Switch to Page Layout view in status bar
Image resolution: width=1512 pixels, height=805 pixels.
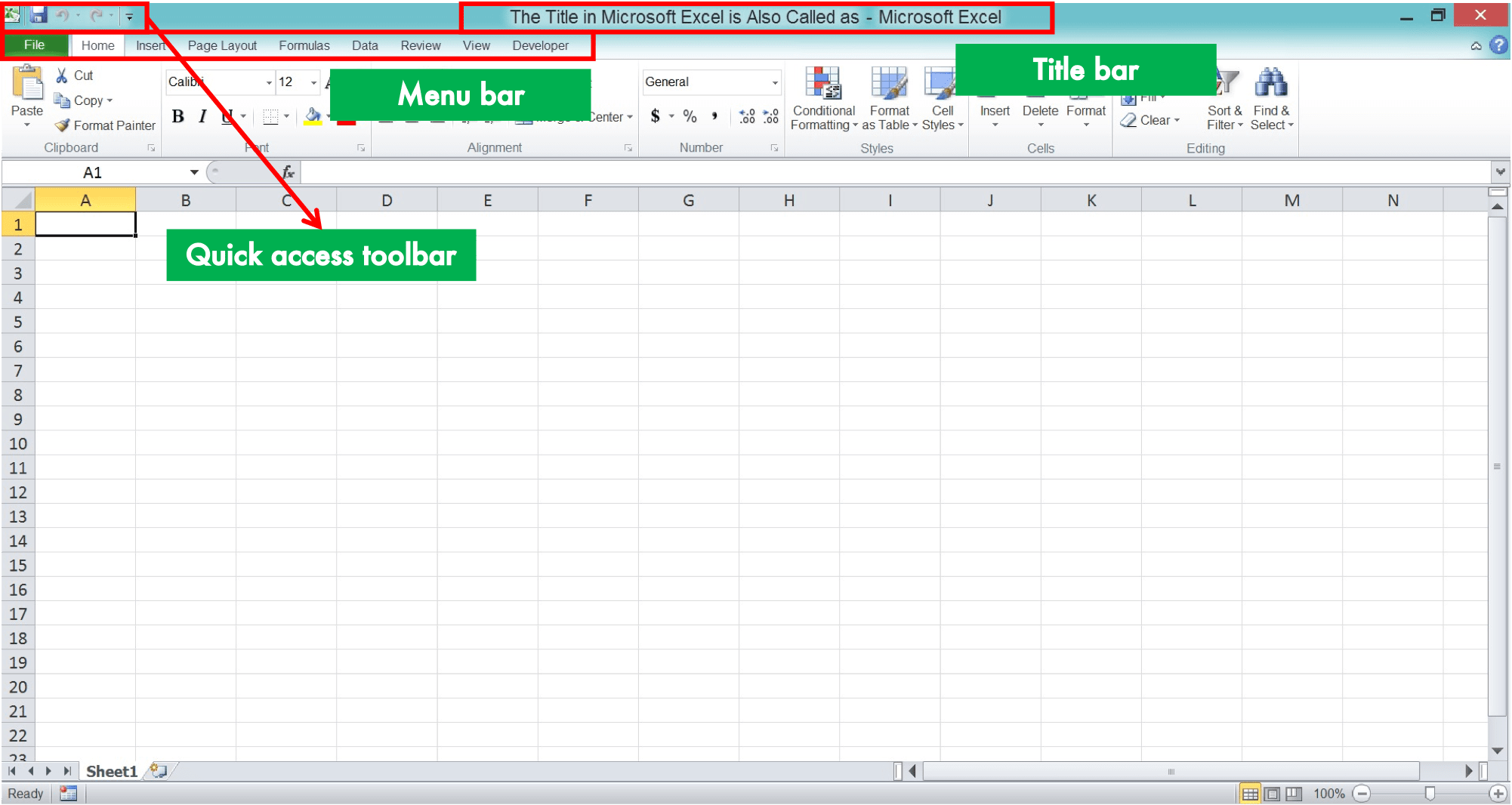pos(1273,794)
